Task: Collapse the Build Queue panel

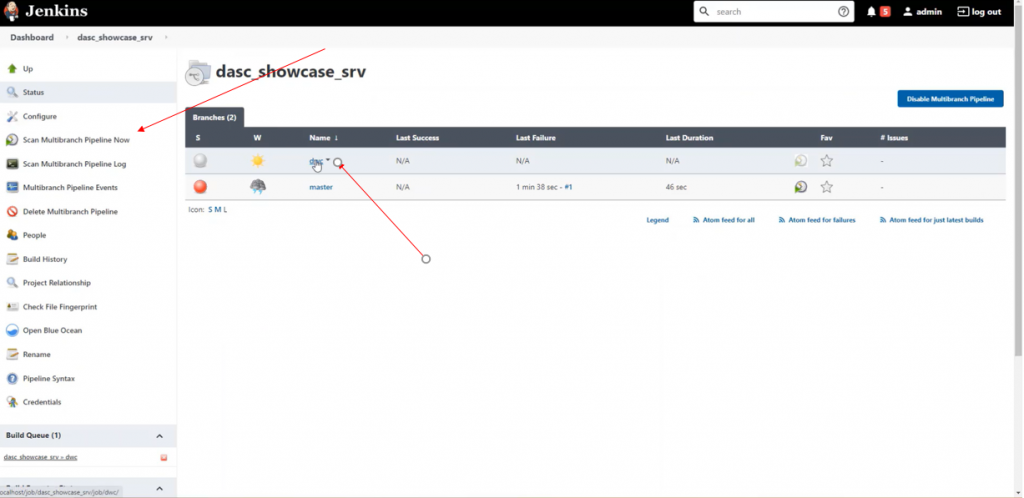Action: coord(159,436)
